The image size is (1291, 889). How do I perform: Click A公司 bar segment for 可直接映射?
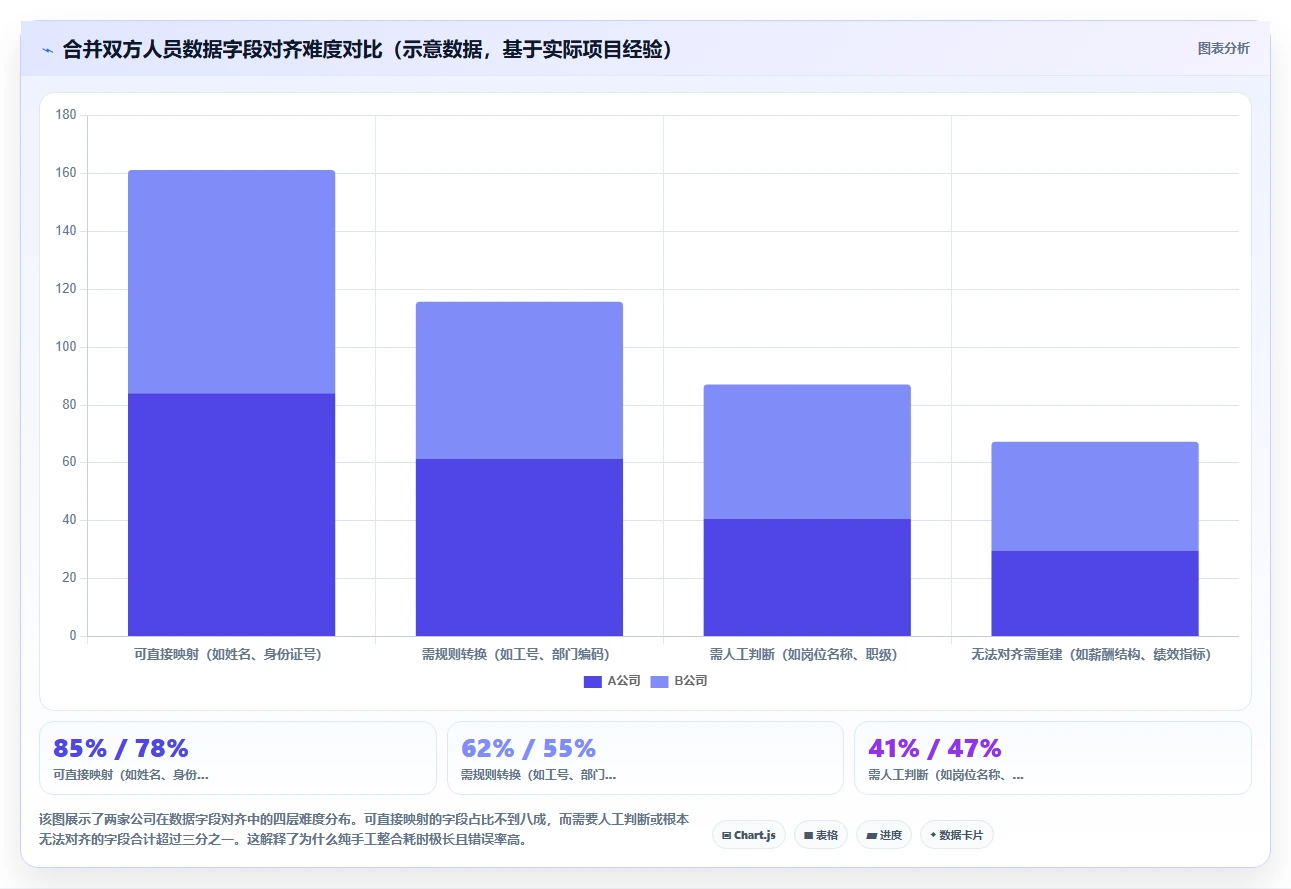[x=231, y=514]
